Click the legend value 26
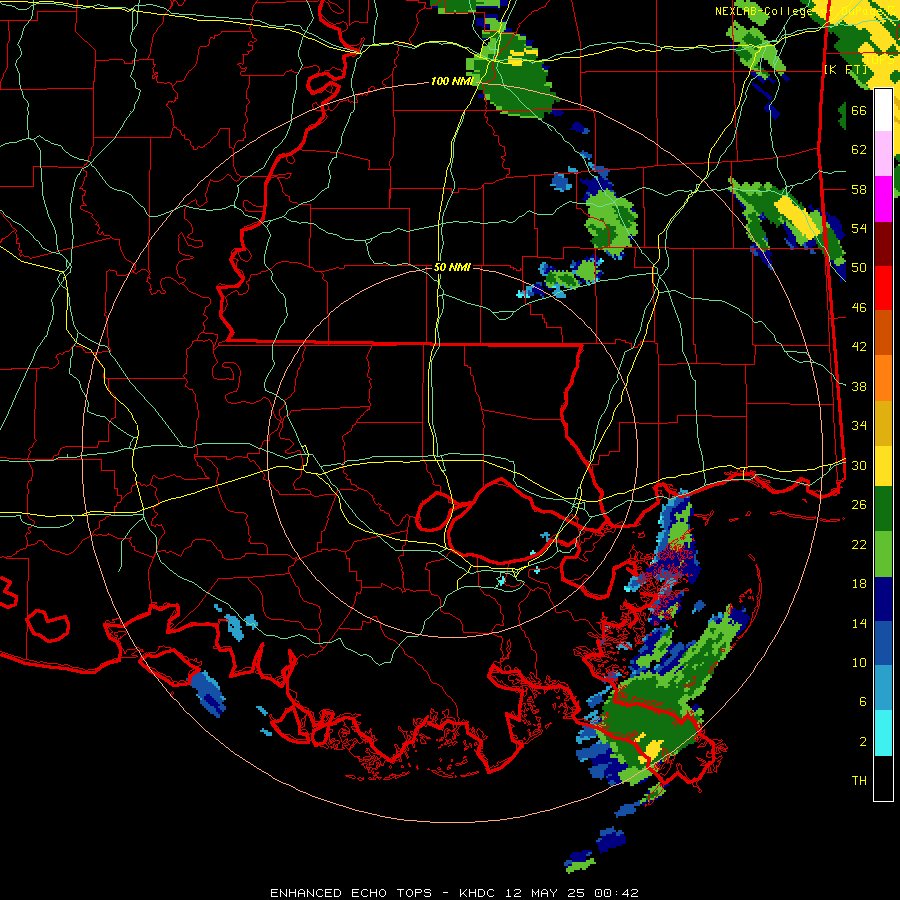Viewport: 900px width, 900px height. pos(859,505)
